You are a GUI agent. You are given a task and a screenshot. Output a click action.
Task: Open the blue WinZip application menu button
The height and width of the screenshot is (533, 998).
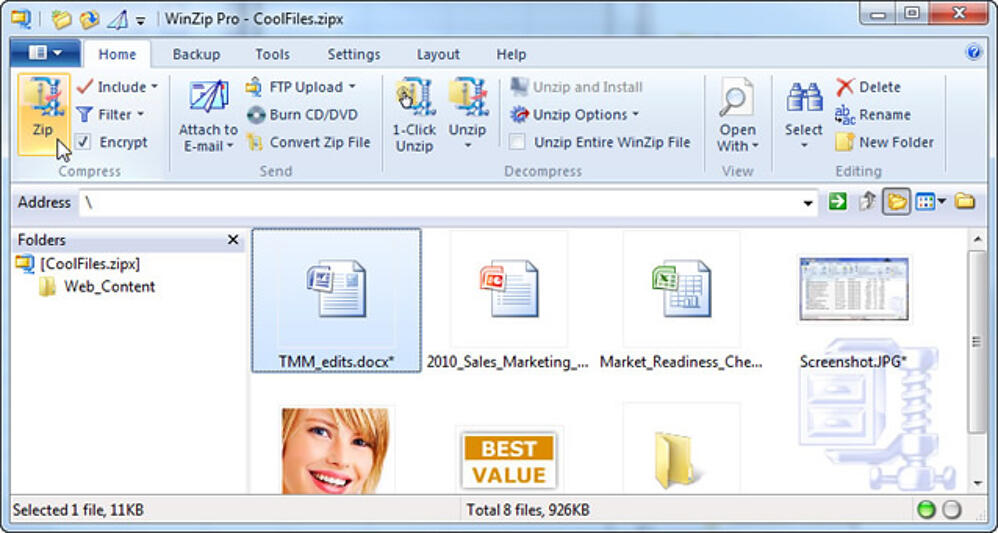[x=45, y=53]
